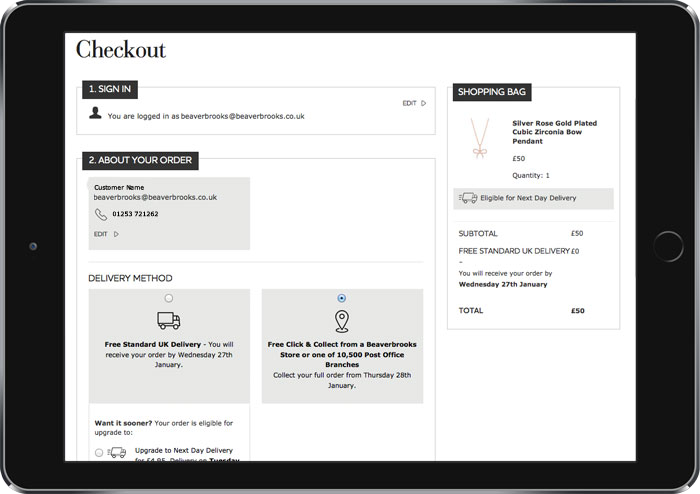Image resolution: width=700 pixels, height=494 pixels.
Task: Click the Free Standard UK Delivery option card text
Action: pyautogui.click(x=169, y=354)
